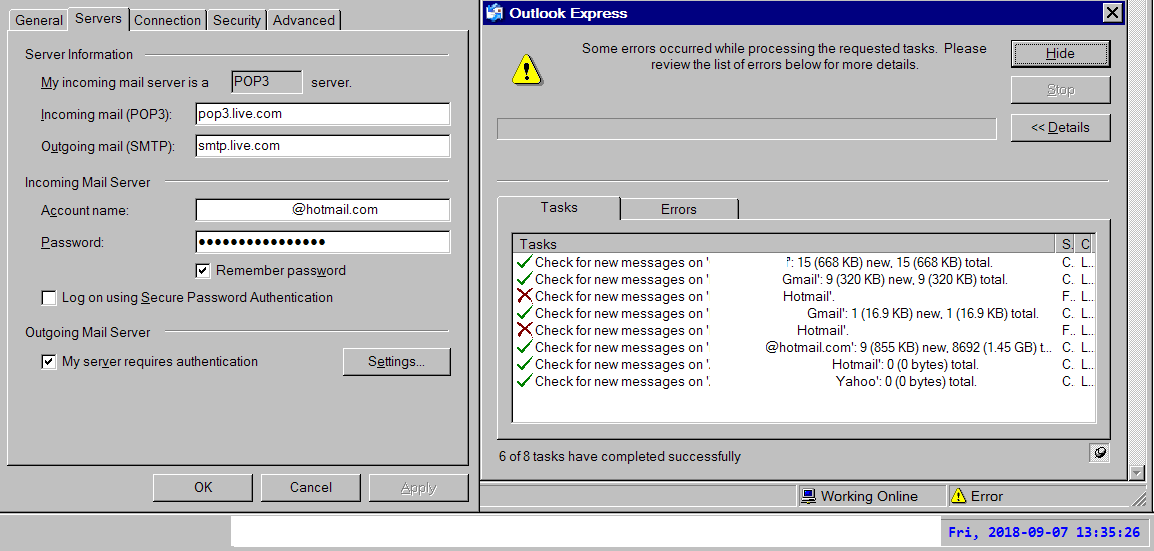Collapse the error list with Details button
Viewport: 1154px width, 551px height.
click(x=1060, y=128)
